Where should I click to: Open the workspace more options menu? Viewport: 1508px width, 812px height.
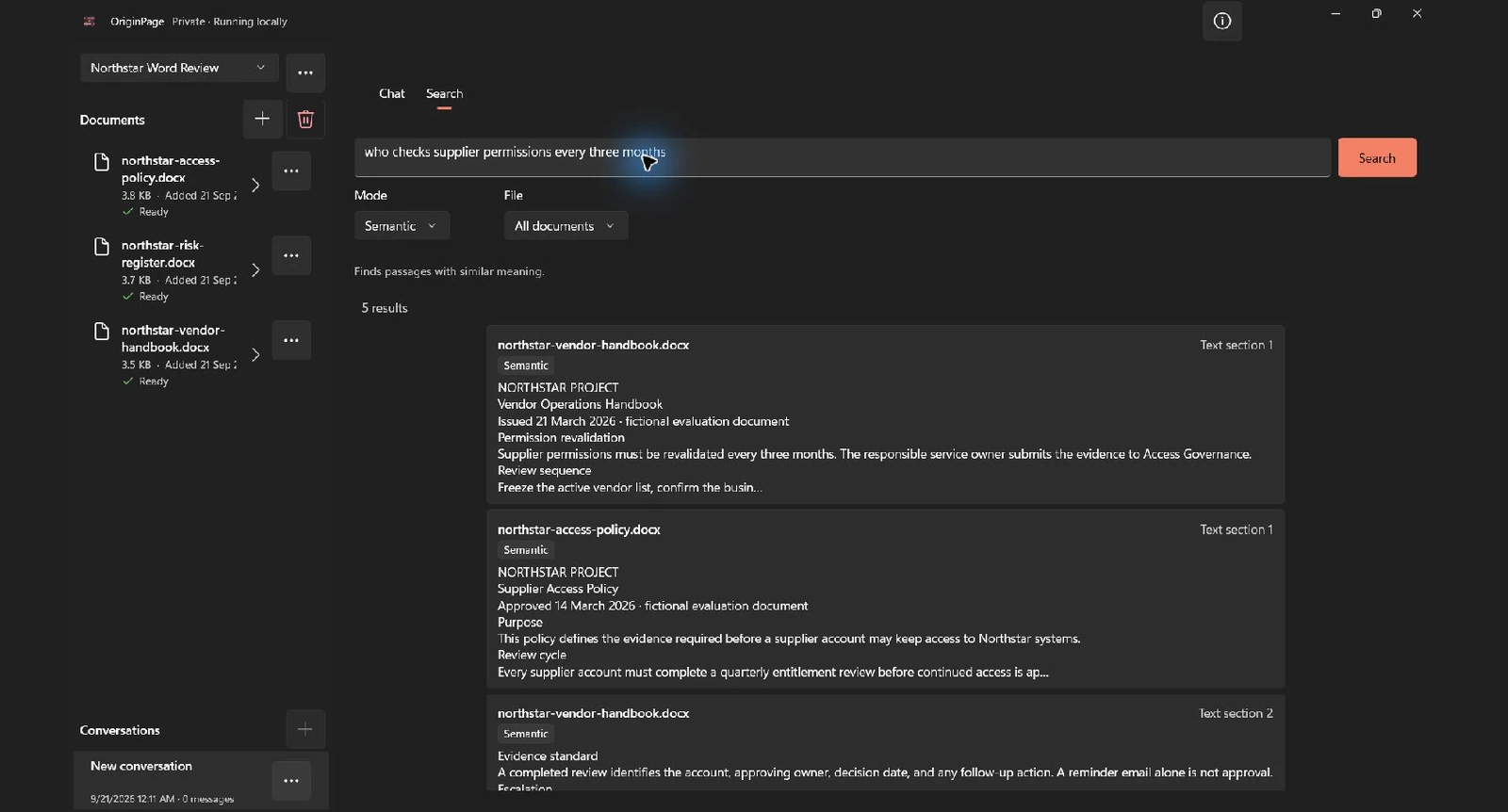305,73
